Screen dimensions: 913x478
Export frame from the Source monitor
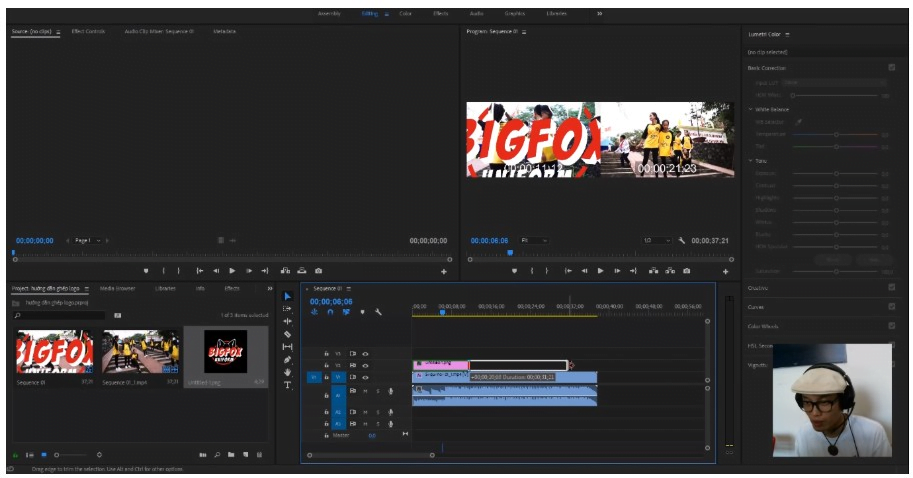click(319, 271)
